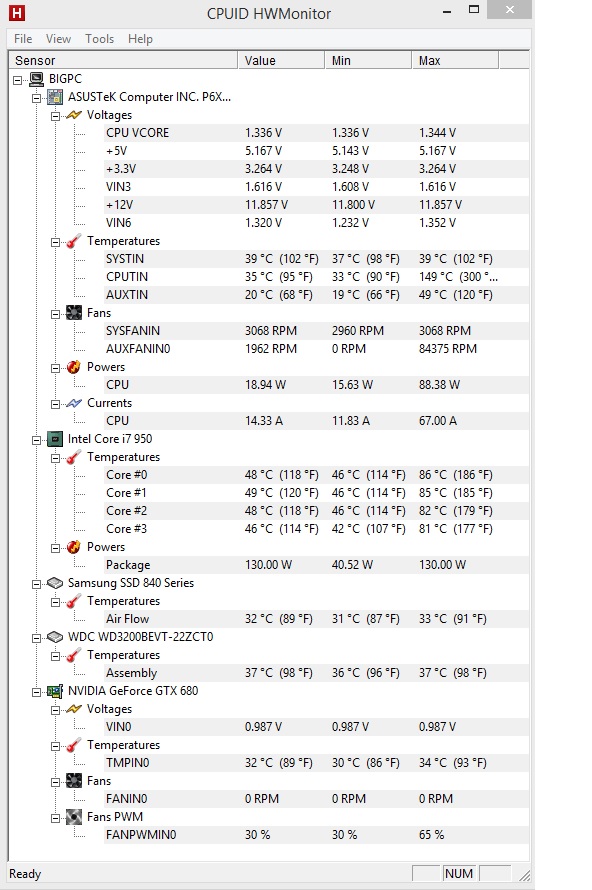Collapse the motherboard Fans section

point(55,314)
